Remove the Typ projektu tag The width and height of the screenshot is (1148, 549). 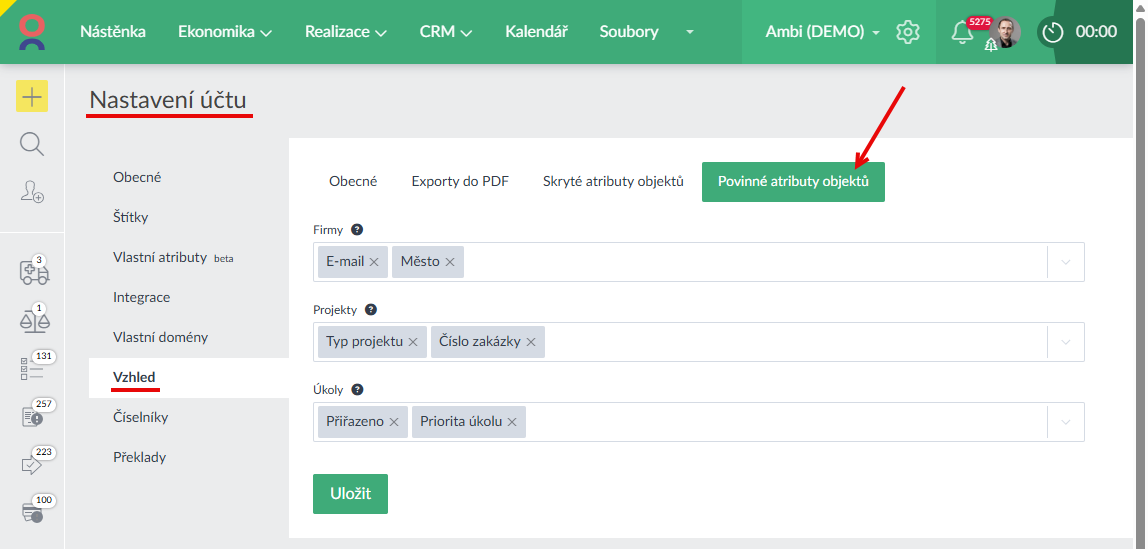[x=413, y=342]
